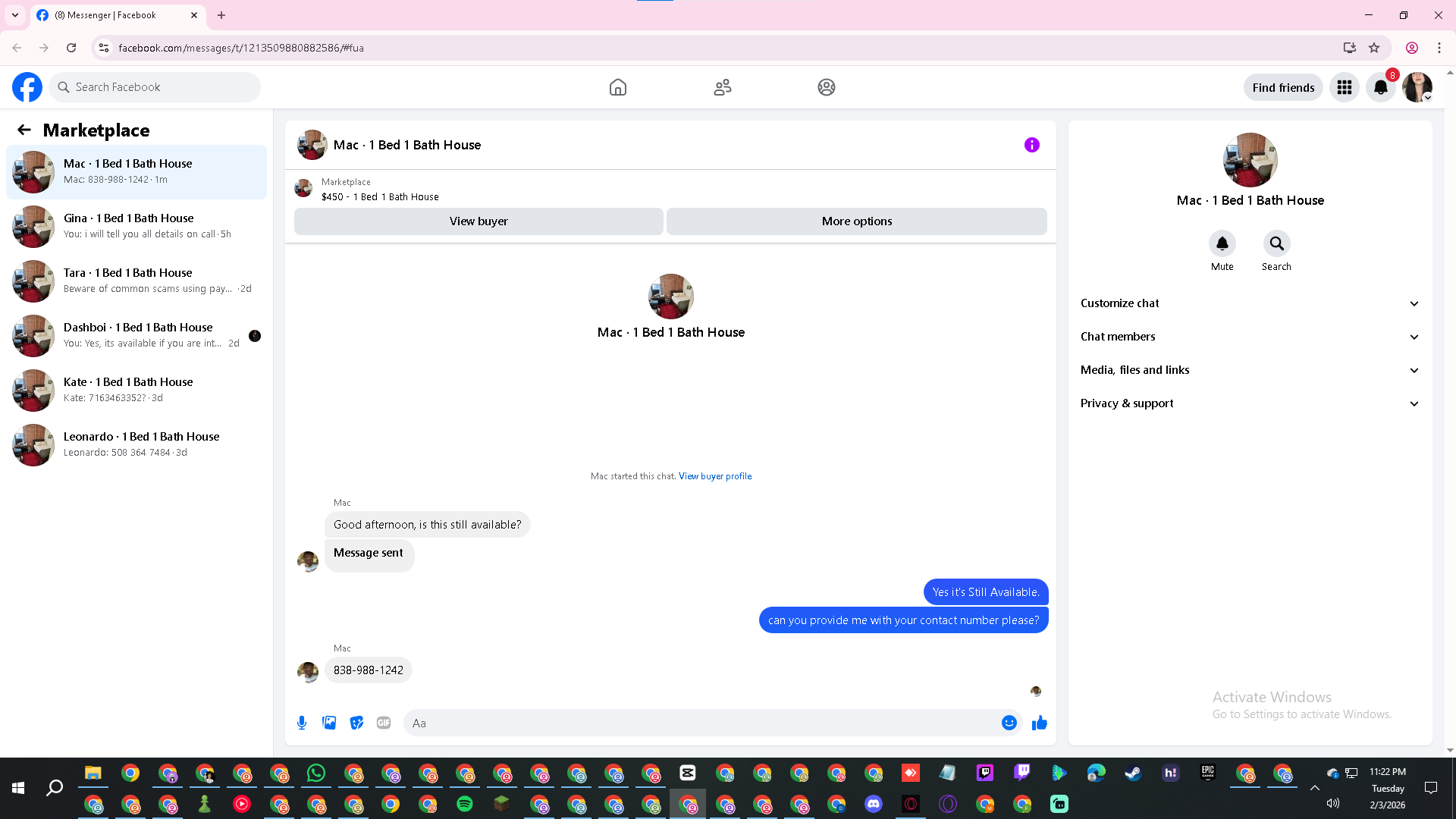
Task: Send a thumbs-up like
Action: click(x=1039, y=723)
